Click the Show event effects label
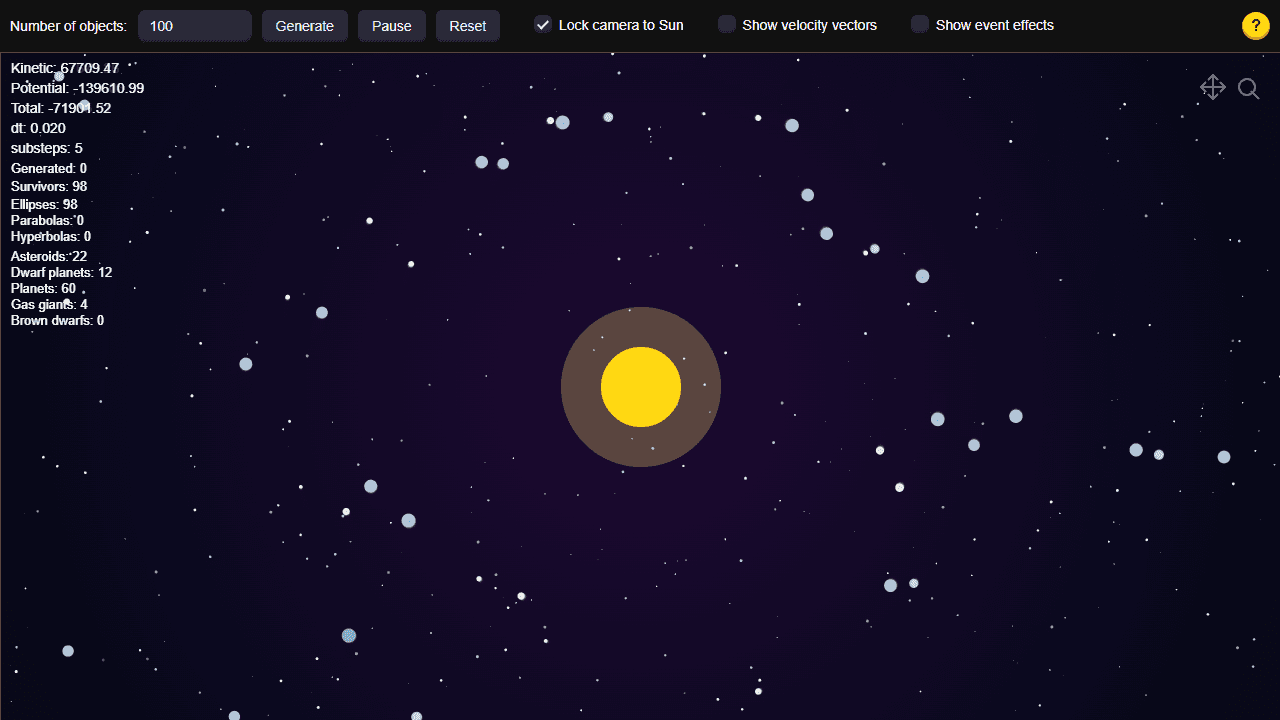 pyautogui.click(x=994, y=25)
